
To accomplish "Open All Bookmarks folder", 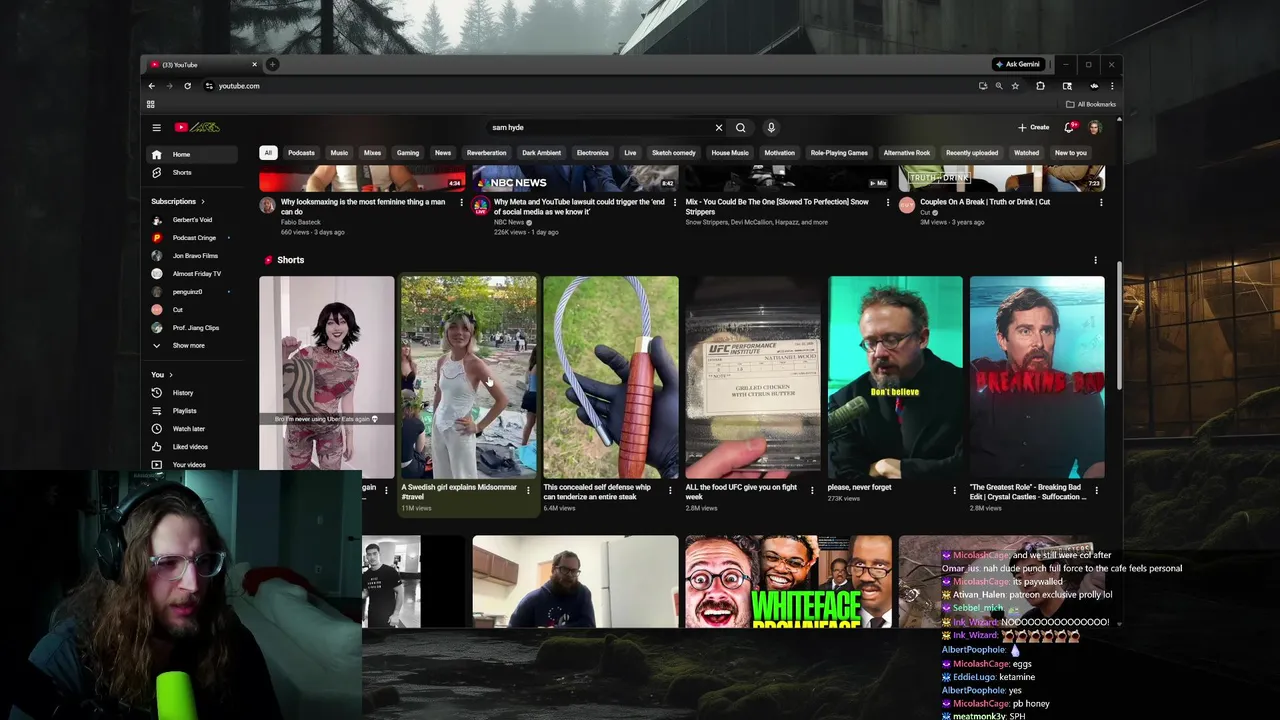I will pyautogui.click(x=1091, y=104).
